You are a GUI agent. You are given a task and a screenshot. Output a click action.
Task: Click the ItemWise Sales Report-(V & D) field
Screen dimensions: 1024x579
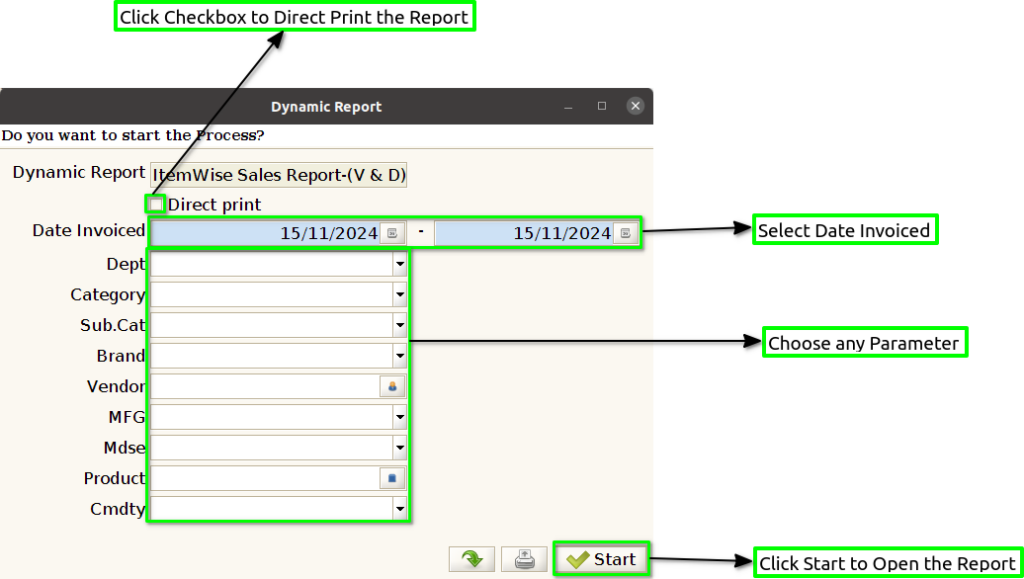[x=279, y=175]
